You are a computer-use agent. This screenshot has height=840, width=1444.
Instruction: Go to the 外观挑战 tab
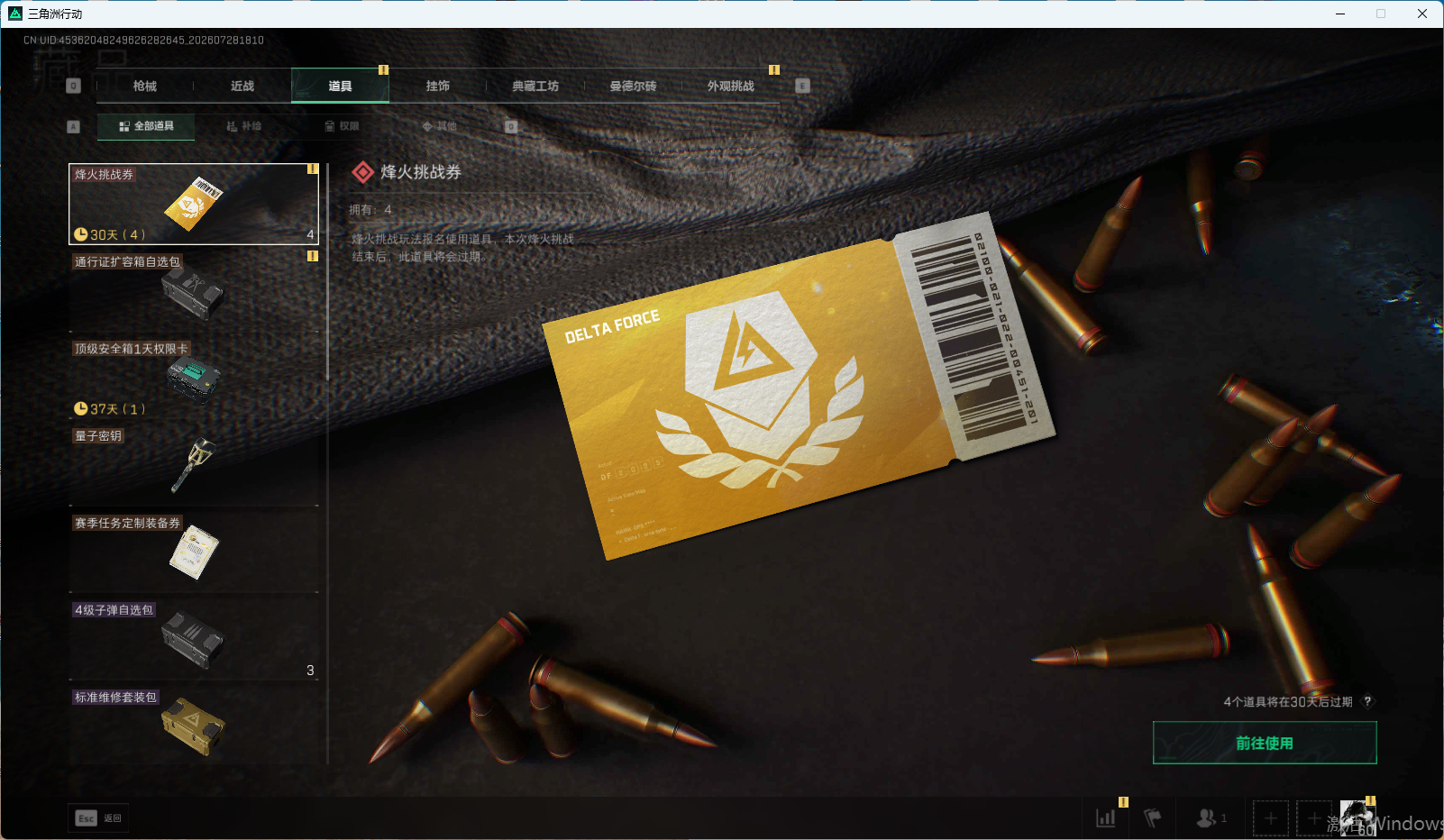point(730,87)
